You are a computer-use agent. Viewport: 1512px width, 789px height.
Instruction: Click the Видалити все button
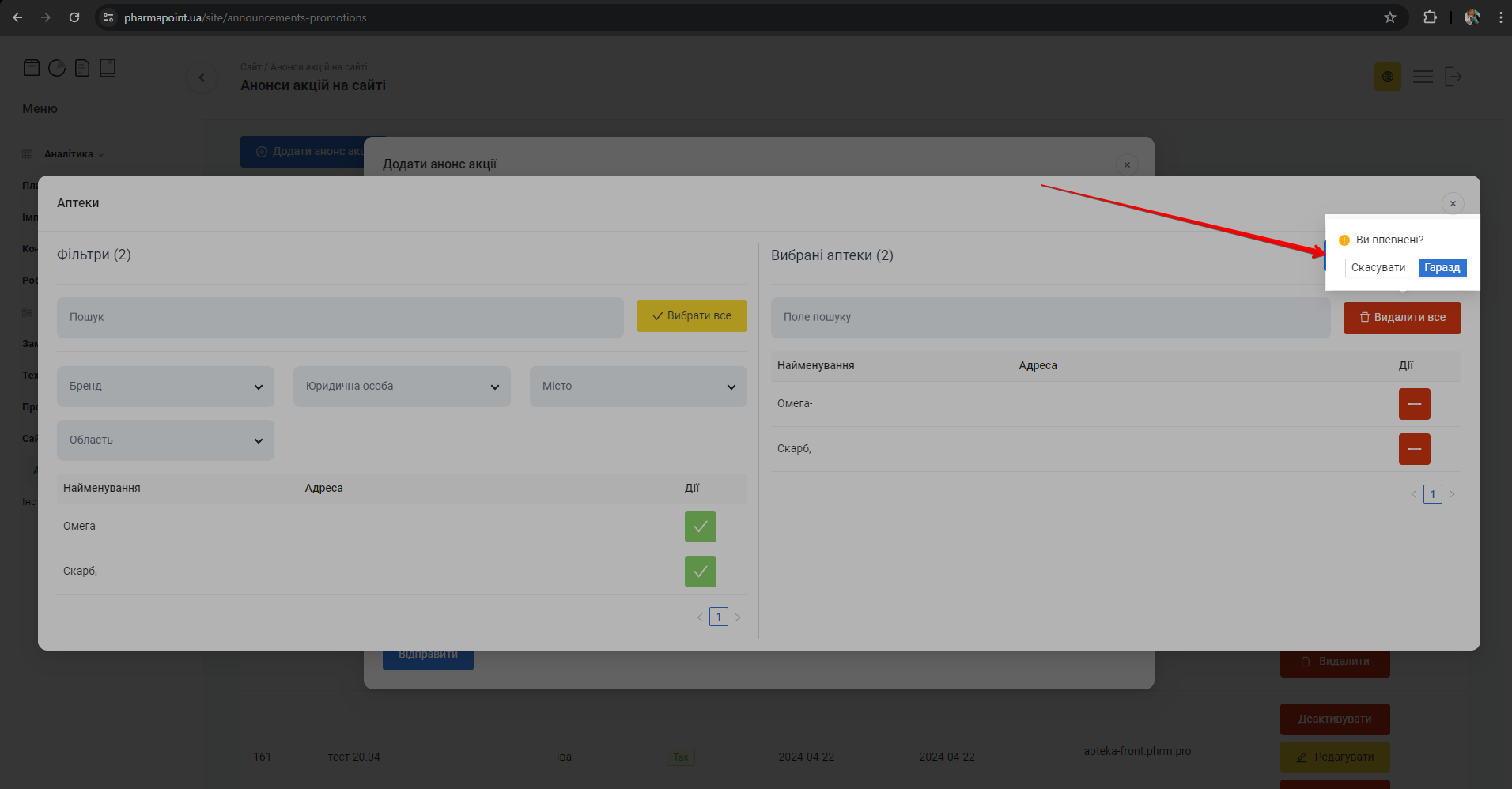[1401, 318]
